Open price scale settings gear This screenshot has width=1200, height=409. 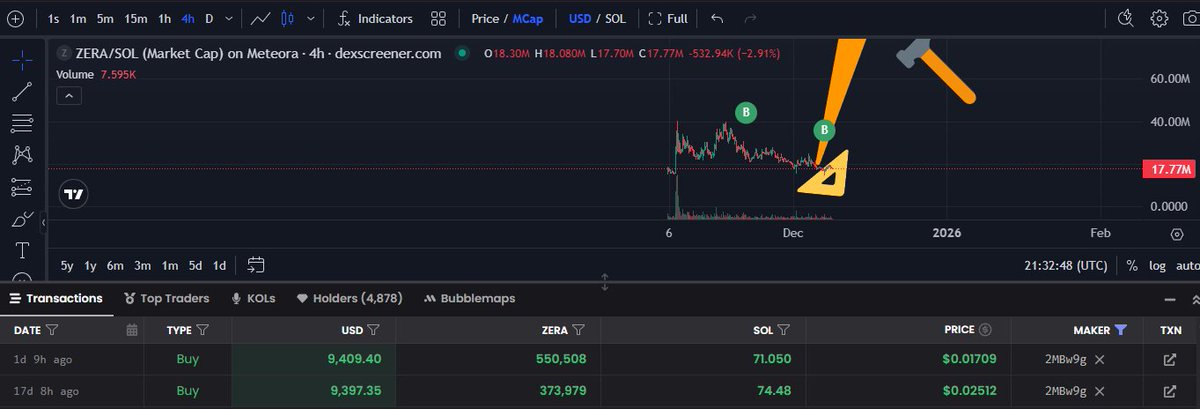pyautogui.click(x=1177, y=234)
